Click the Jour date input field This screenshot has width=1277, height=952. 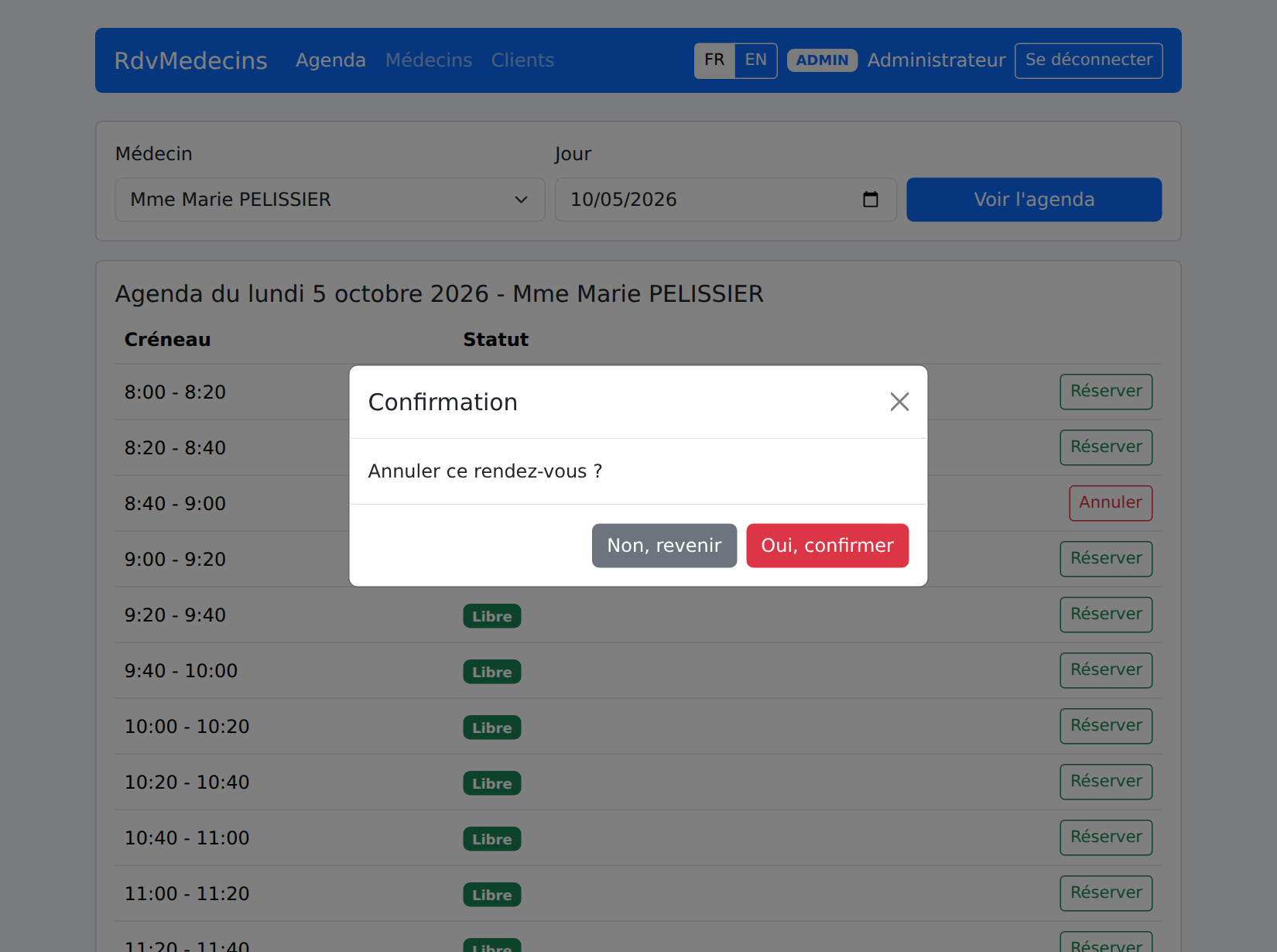point(725,200)
